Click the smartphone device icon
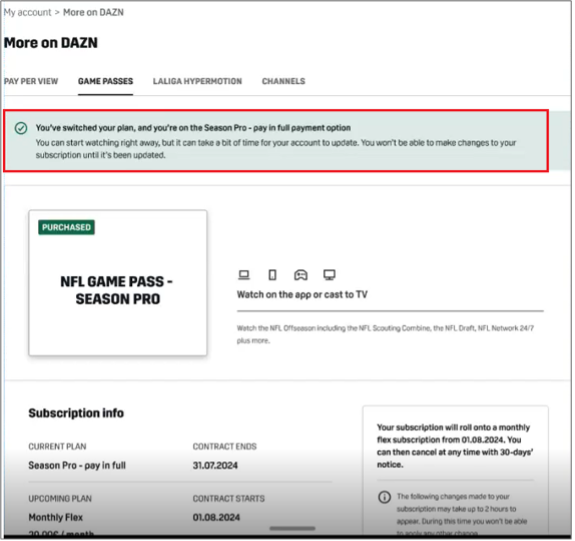Image resolution: width=575 pixels, height=541 pixels. tap(273, 275)
